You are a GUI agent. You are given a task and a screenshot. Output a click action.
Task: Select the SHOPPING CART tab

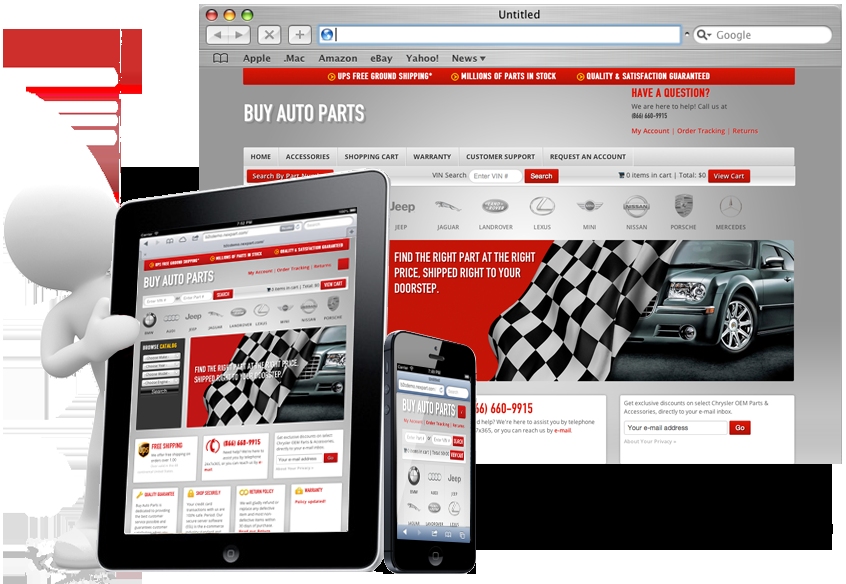(371, 157)
